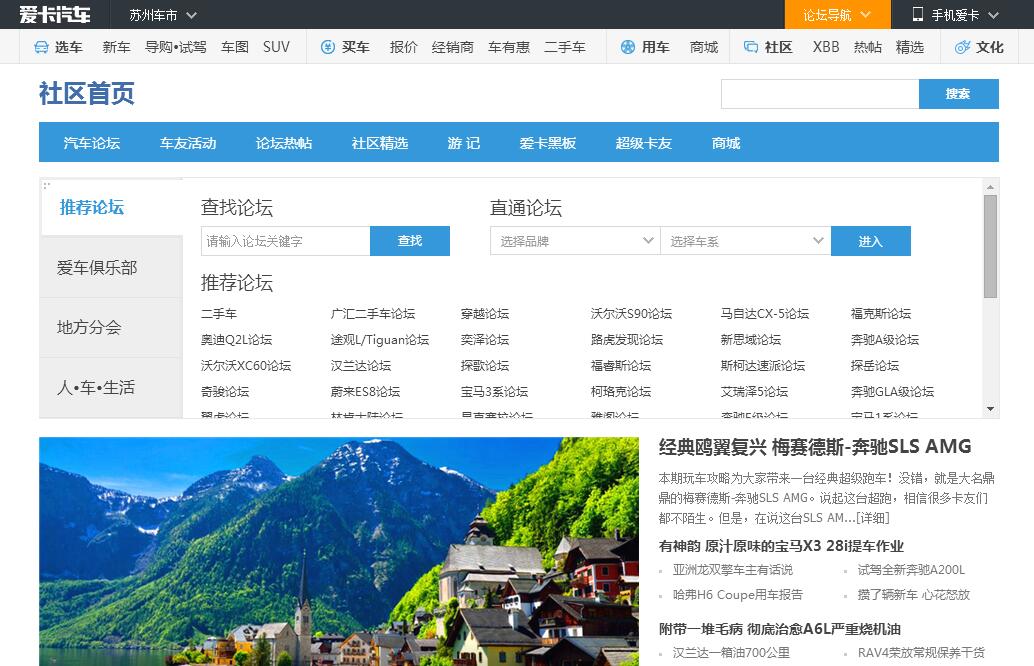Open the 论坛导航 dropdown menu
This screenshot has height=666, width=1034.
tap(836, 15)
